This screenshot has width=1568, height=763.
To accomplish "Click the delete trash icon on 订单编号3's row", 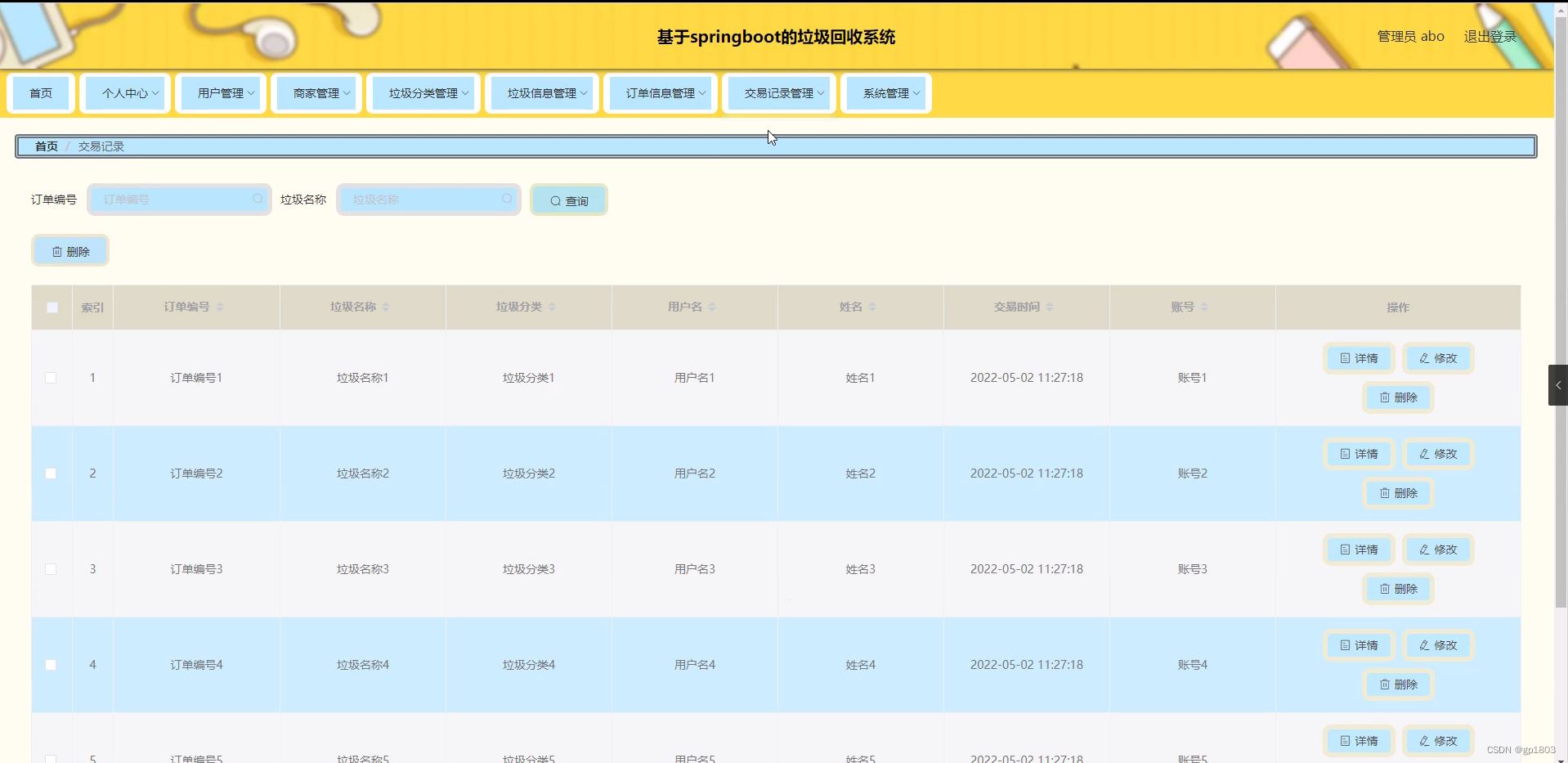I will 1384,589.
